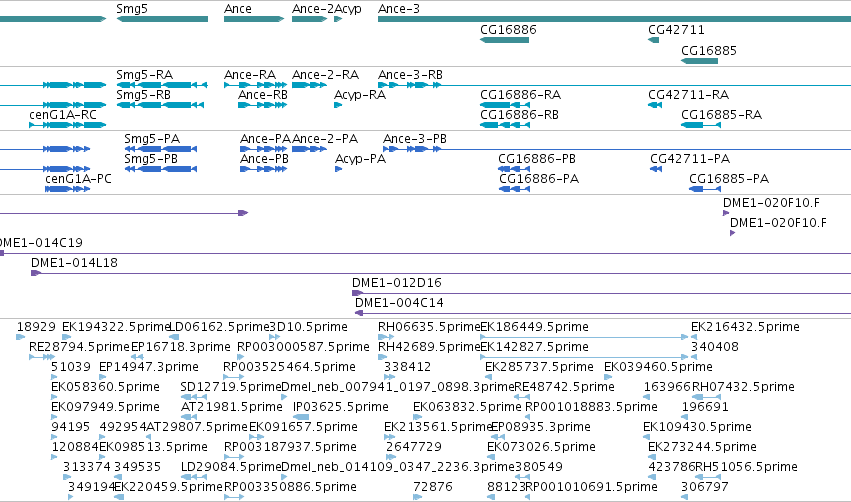Click protein Ance-PB label

click(x=264, y=158)
